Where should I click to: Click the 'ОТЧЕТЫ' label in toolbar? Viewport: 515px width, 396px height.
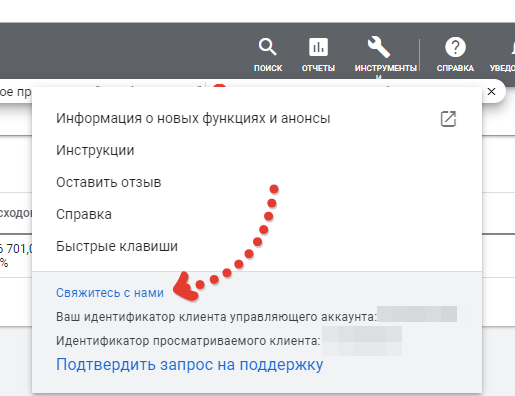coord(318,68)
